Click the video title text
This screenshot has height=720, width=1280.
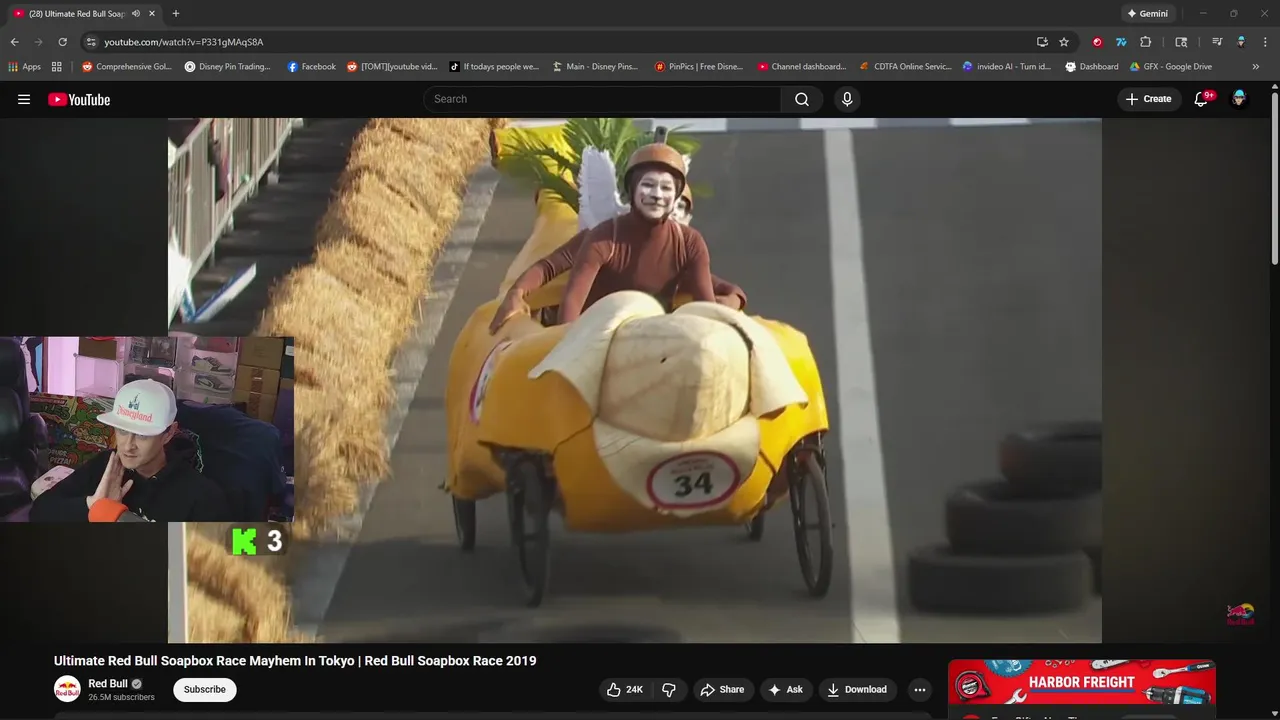pyautogui.click(x=295, y=661)
